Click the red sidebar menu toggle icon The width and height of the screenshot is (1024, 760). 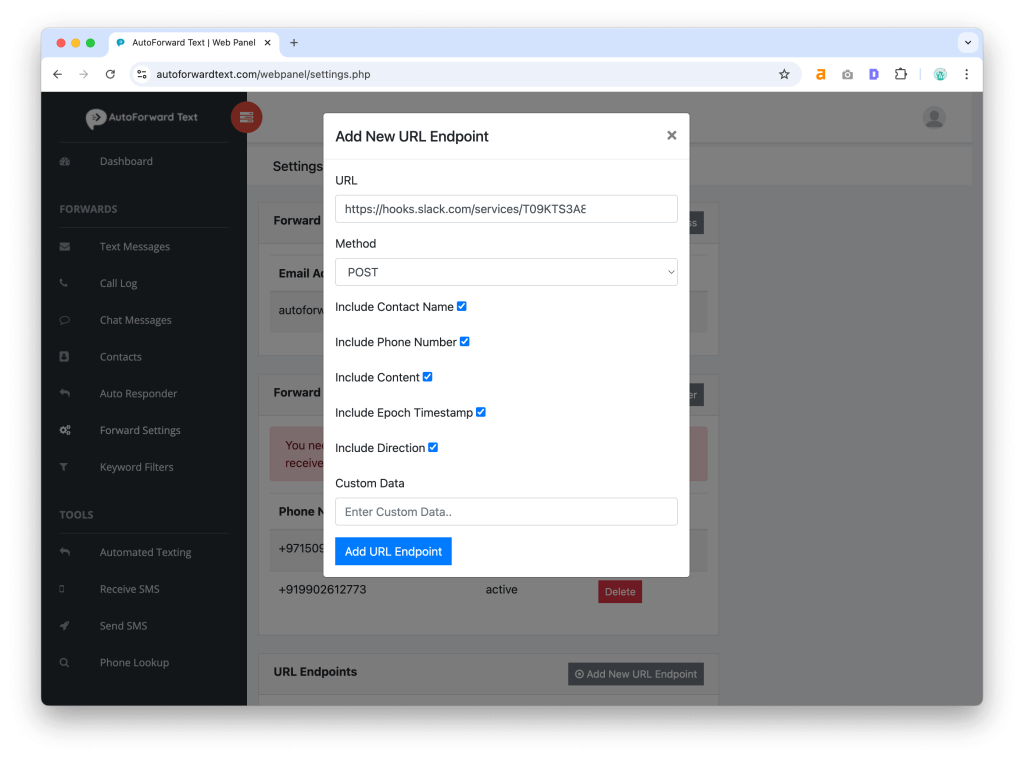point(246,117)
